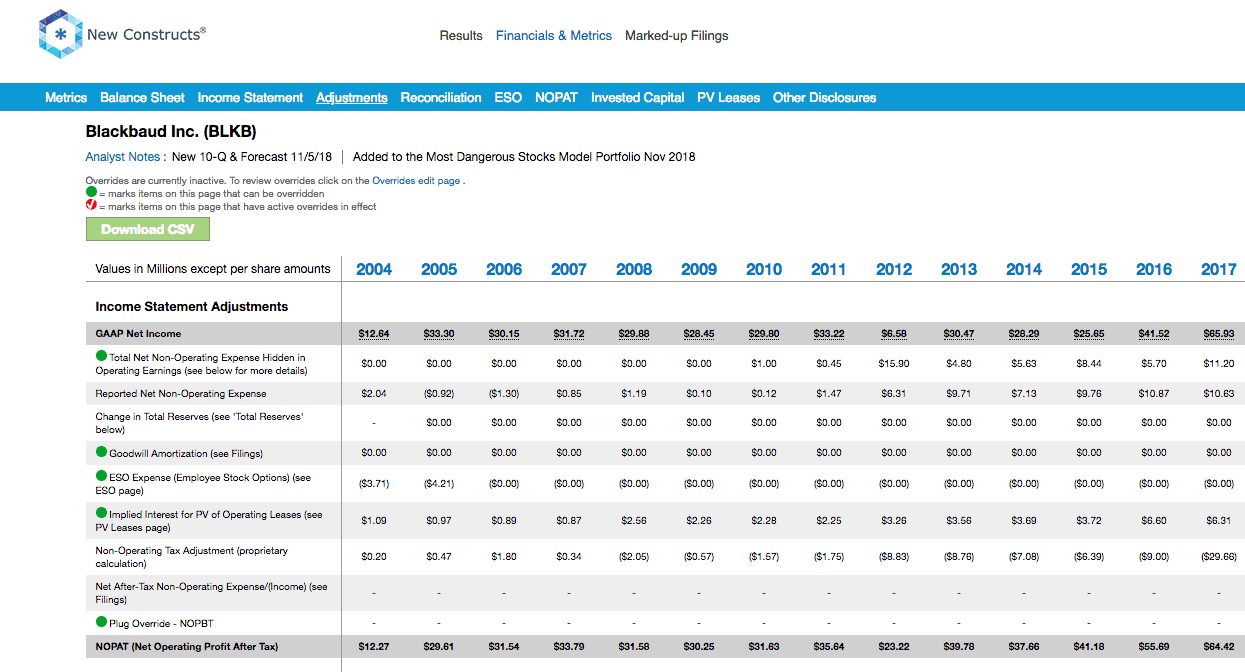Click the Change in Total Reserves row label
Screen dimensions: 1245x672
[200, 423]
